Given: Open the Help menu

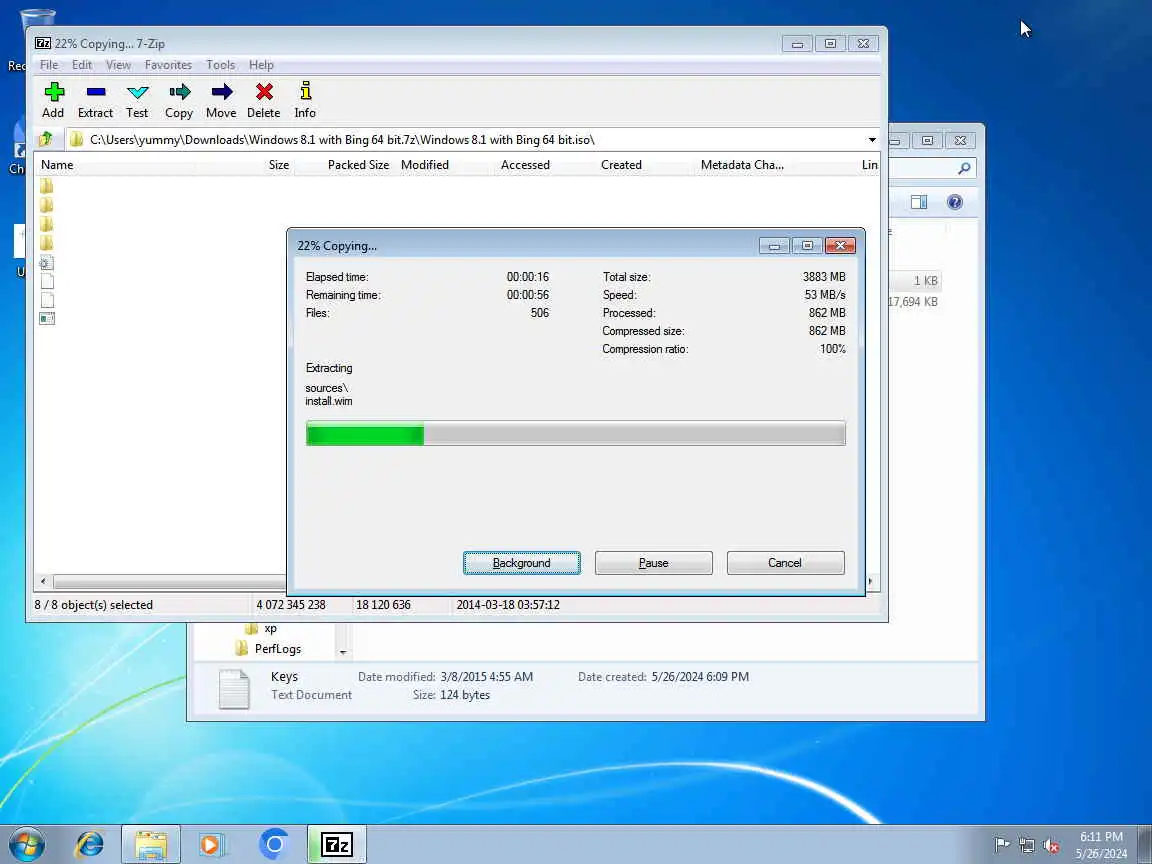Looking at the screenshot, I should coord(261,65).
